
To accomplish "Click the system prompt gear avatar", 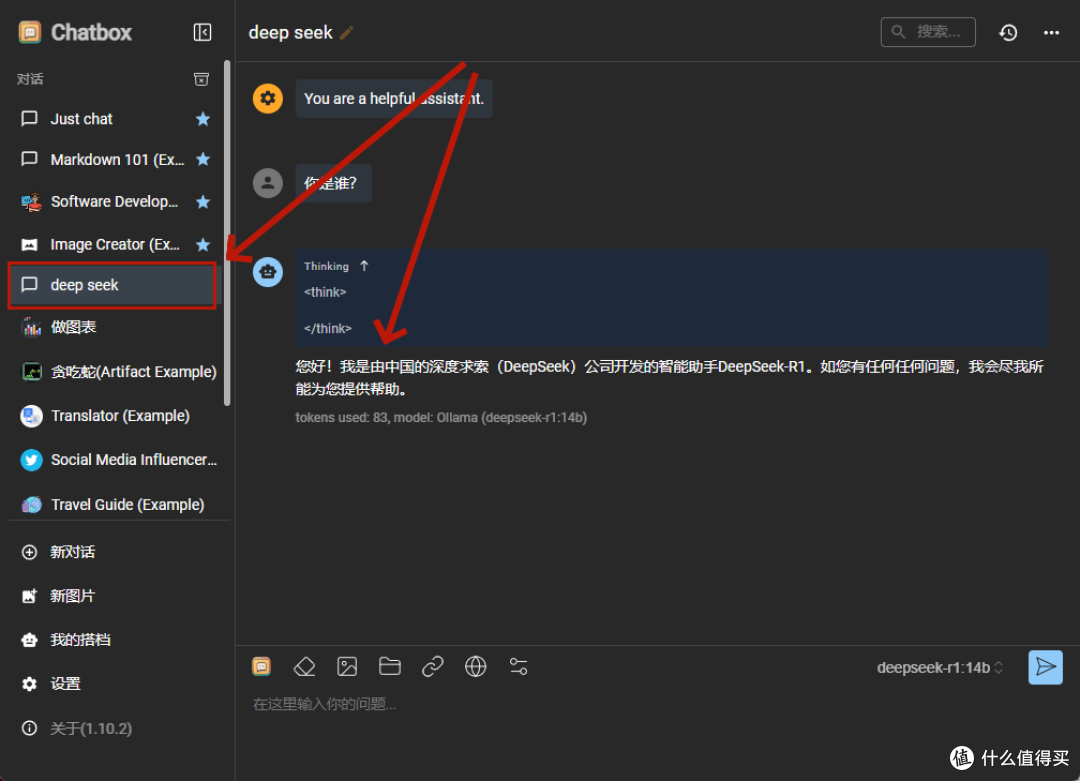I will coord(268,98).
